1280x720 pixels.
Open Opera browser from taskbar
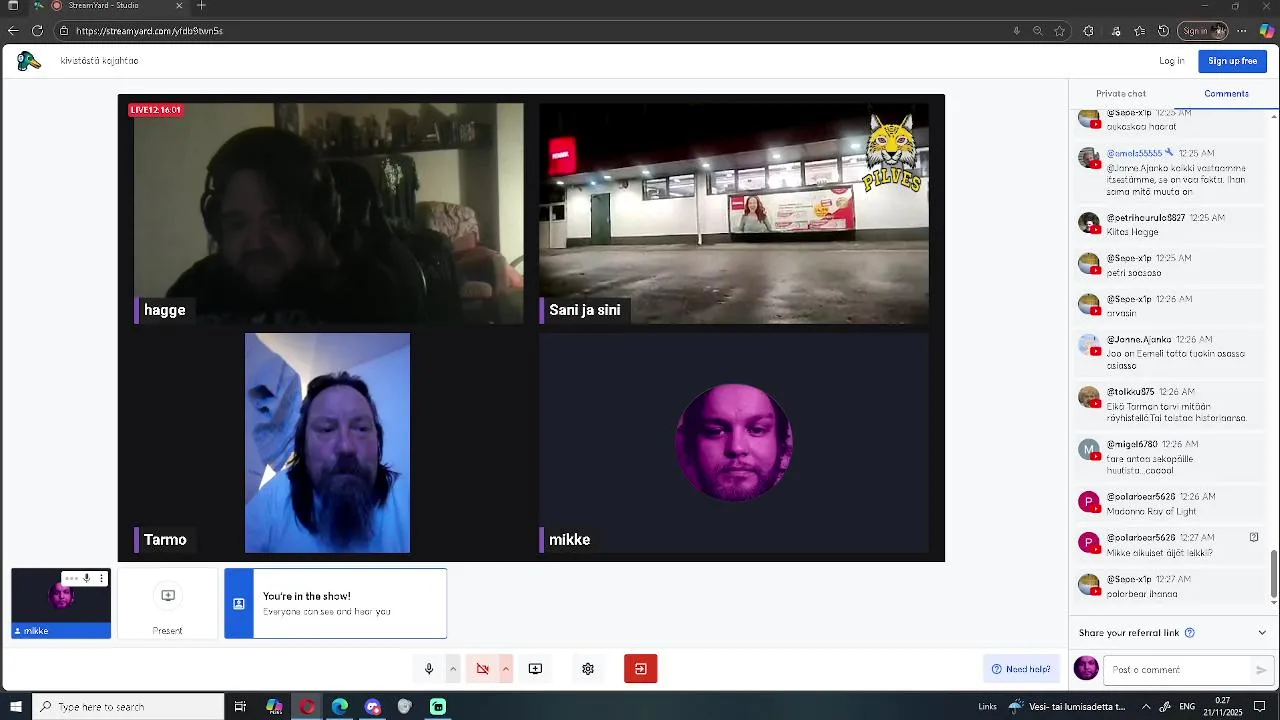(x=307, y=707)
